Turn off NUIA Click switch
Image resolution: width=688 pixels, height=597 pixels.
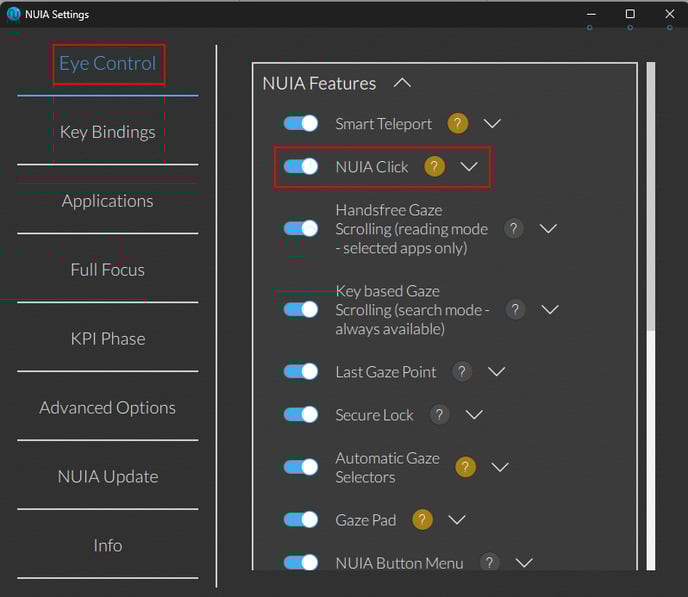[x=301, y=167]
